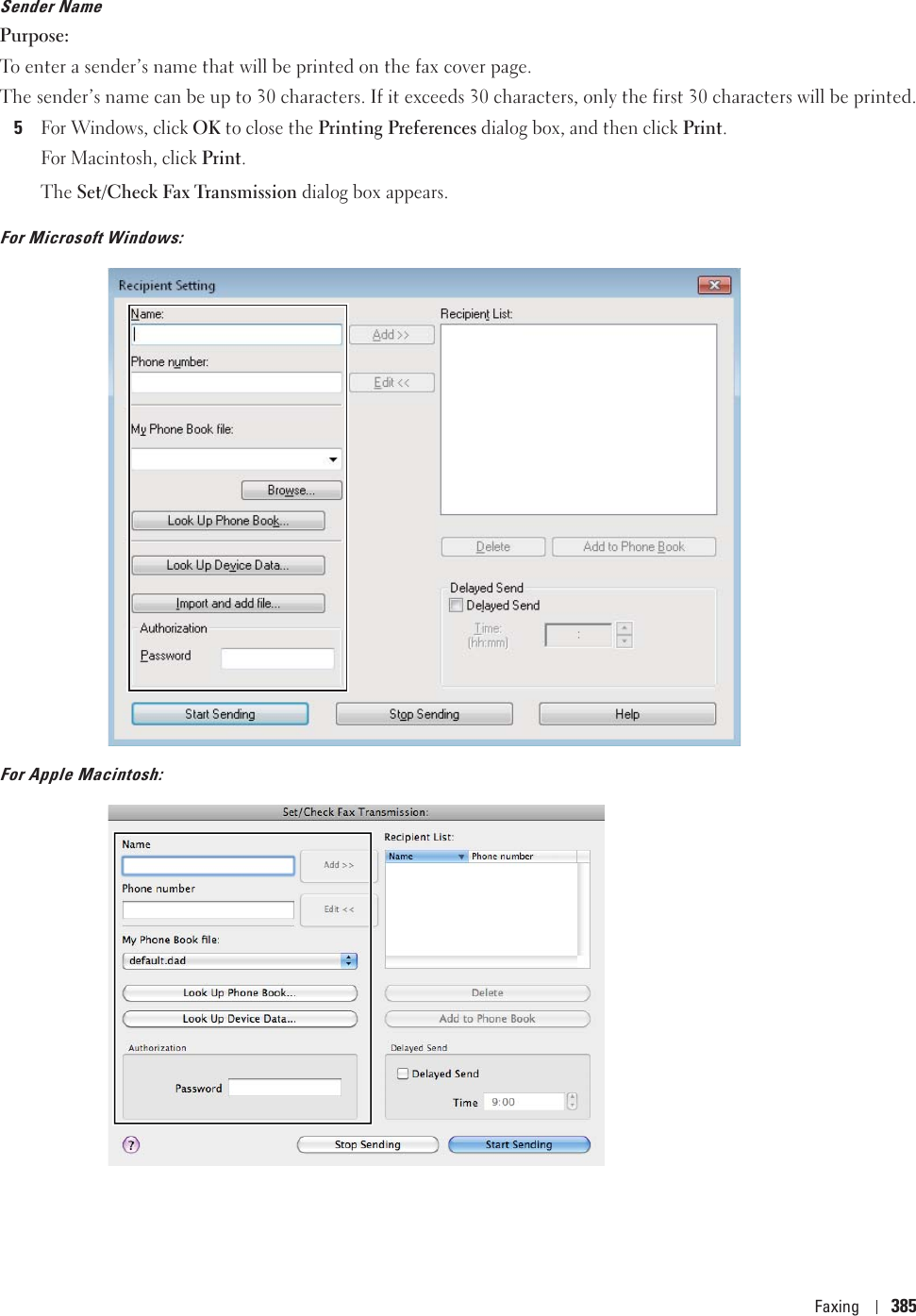This screenshot has height=1316, width=916.
Task: Click the Name field in Windows dialog
Action: tap(237, 334)
